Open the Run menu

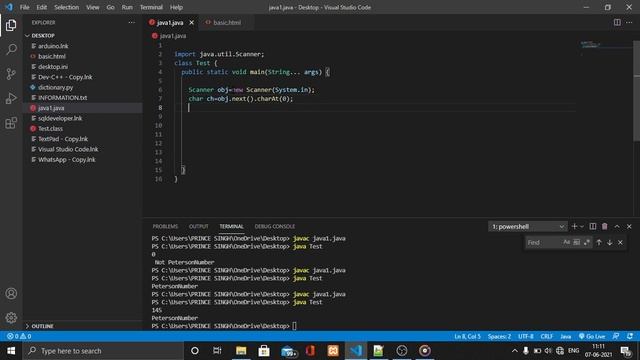click(127, 7)
